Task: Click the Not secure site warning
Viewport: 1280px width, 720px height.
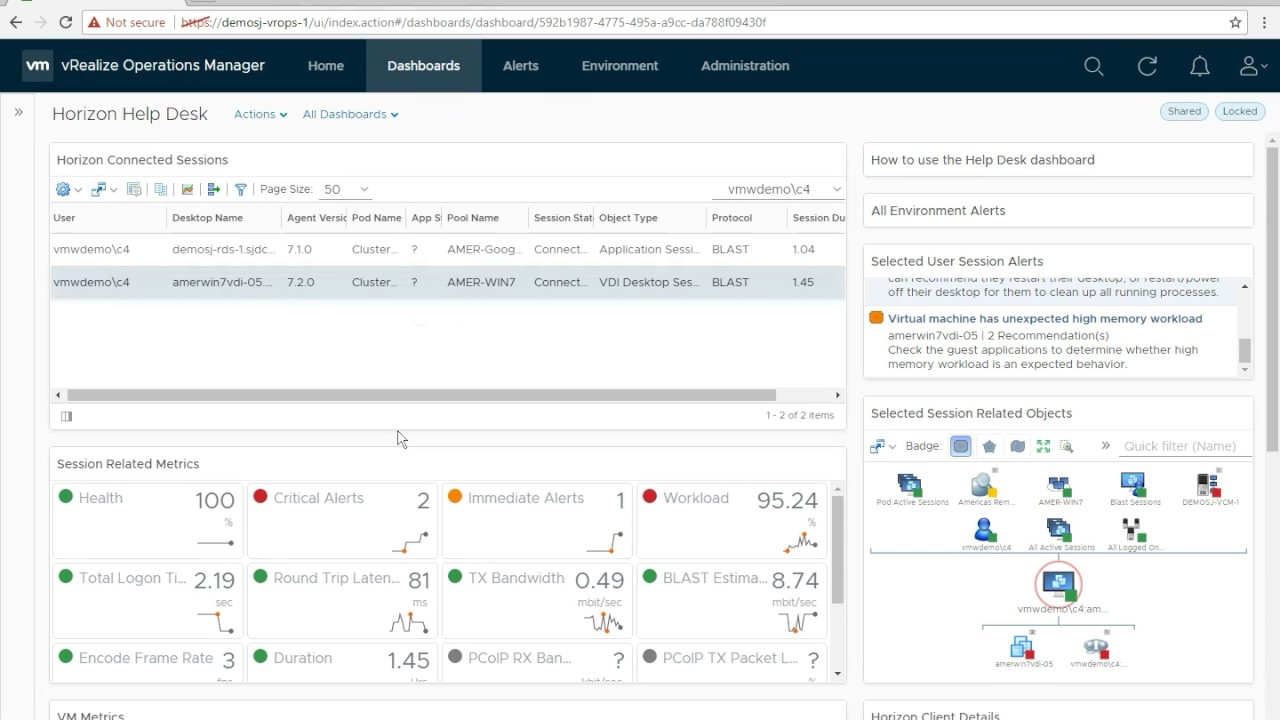Action: [128, 21]
